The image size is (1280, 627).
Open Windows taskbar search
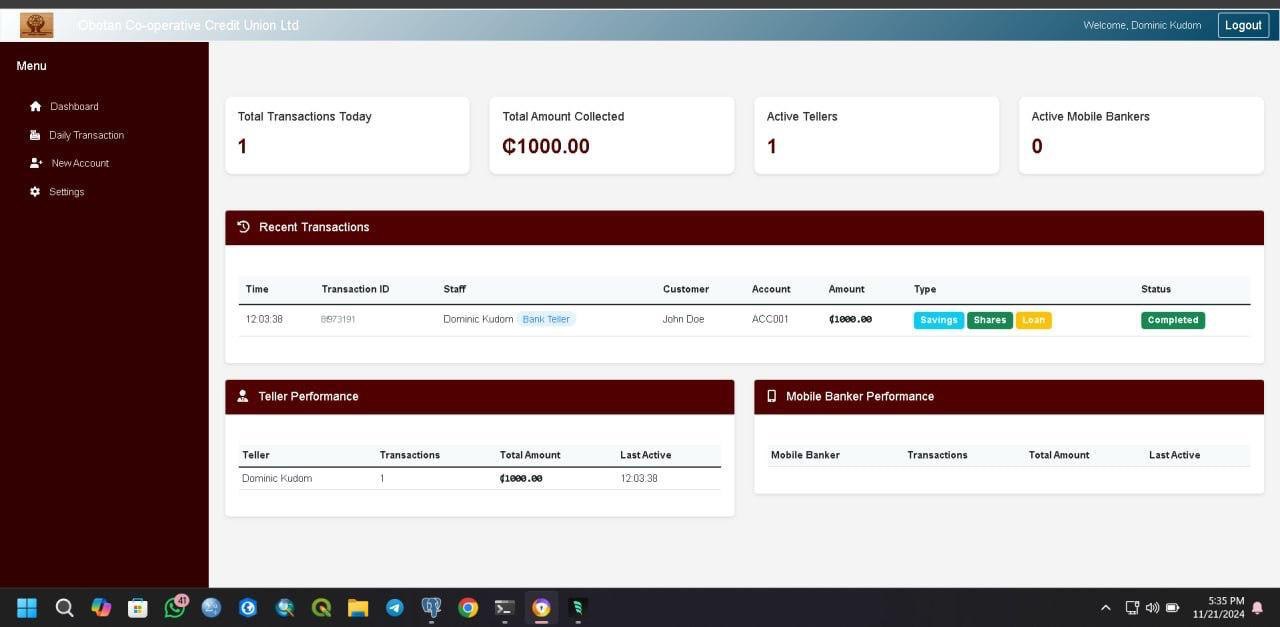click(64, 607)
